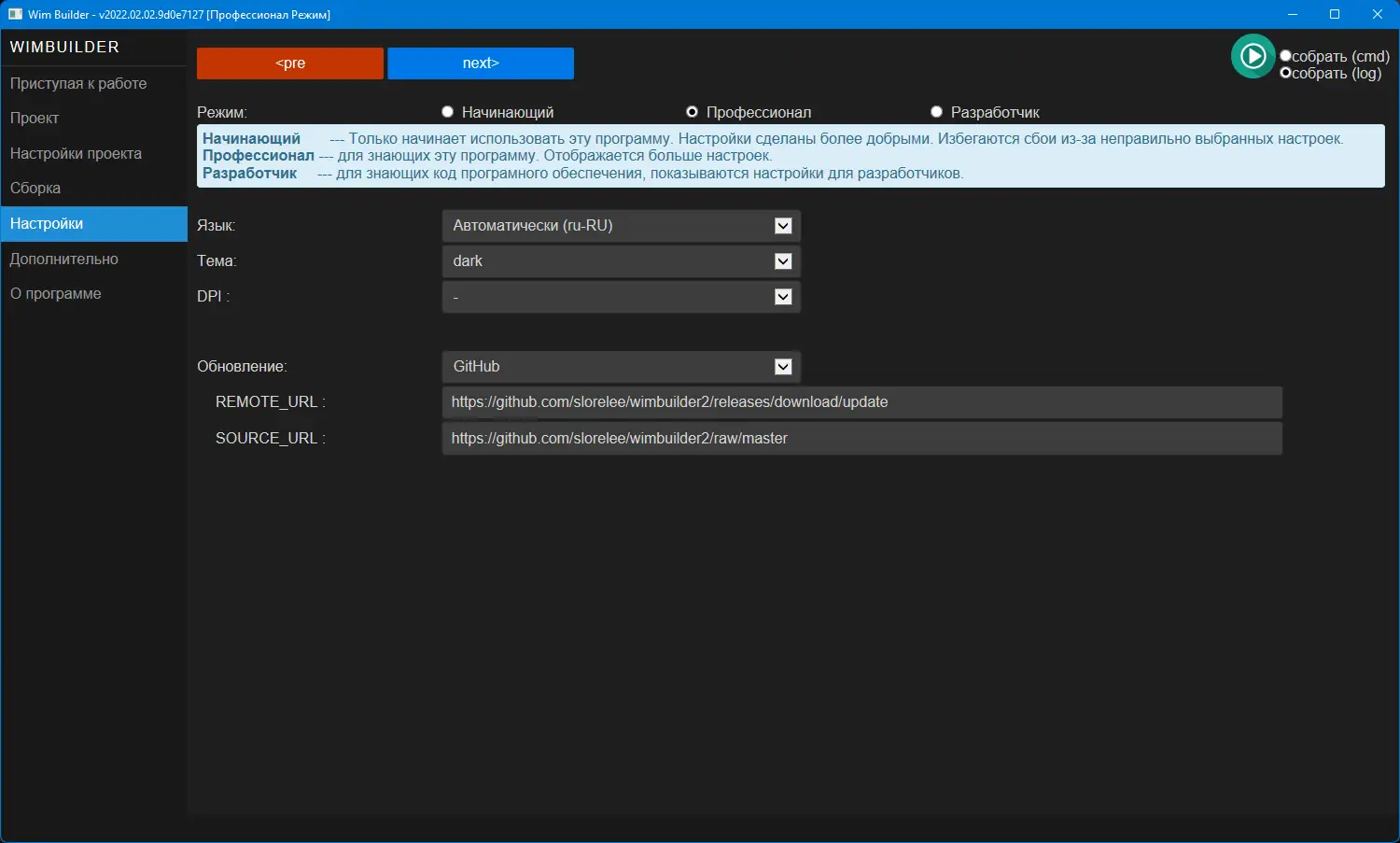Screen dimensions: 1400x843
Task: Open the О программе page
Action: (54, 293)
